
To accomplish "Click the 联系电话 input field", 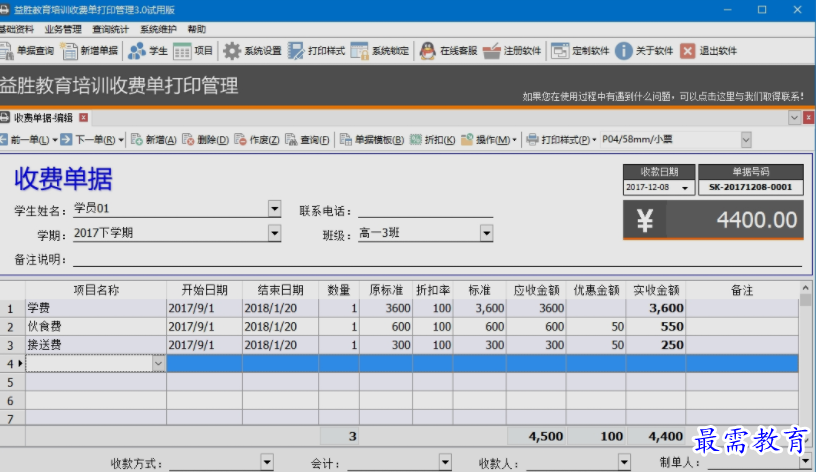I will tap(425, 210).
